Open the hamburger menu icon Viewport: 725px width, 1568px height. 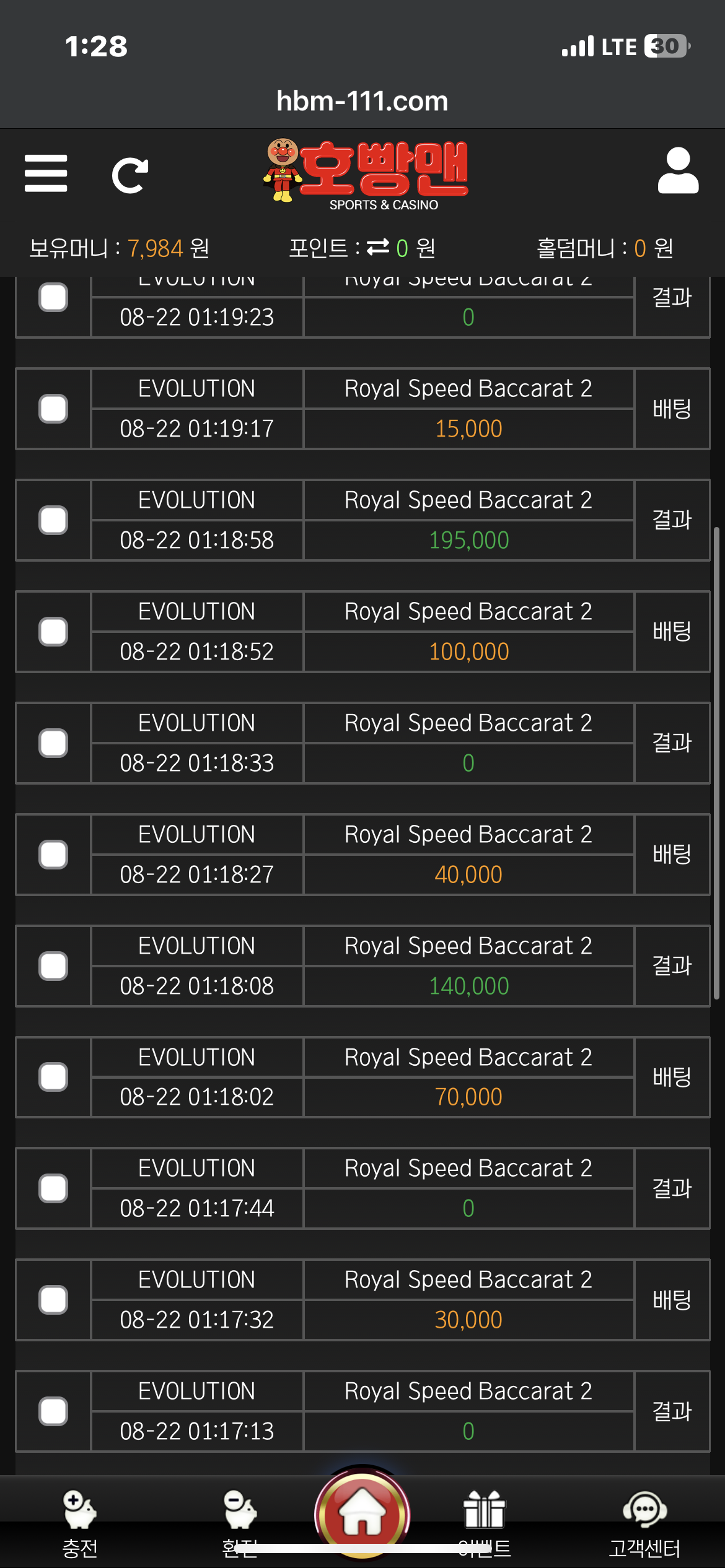[46, 173]
